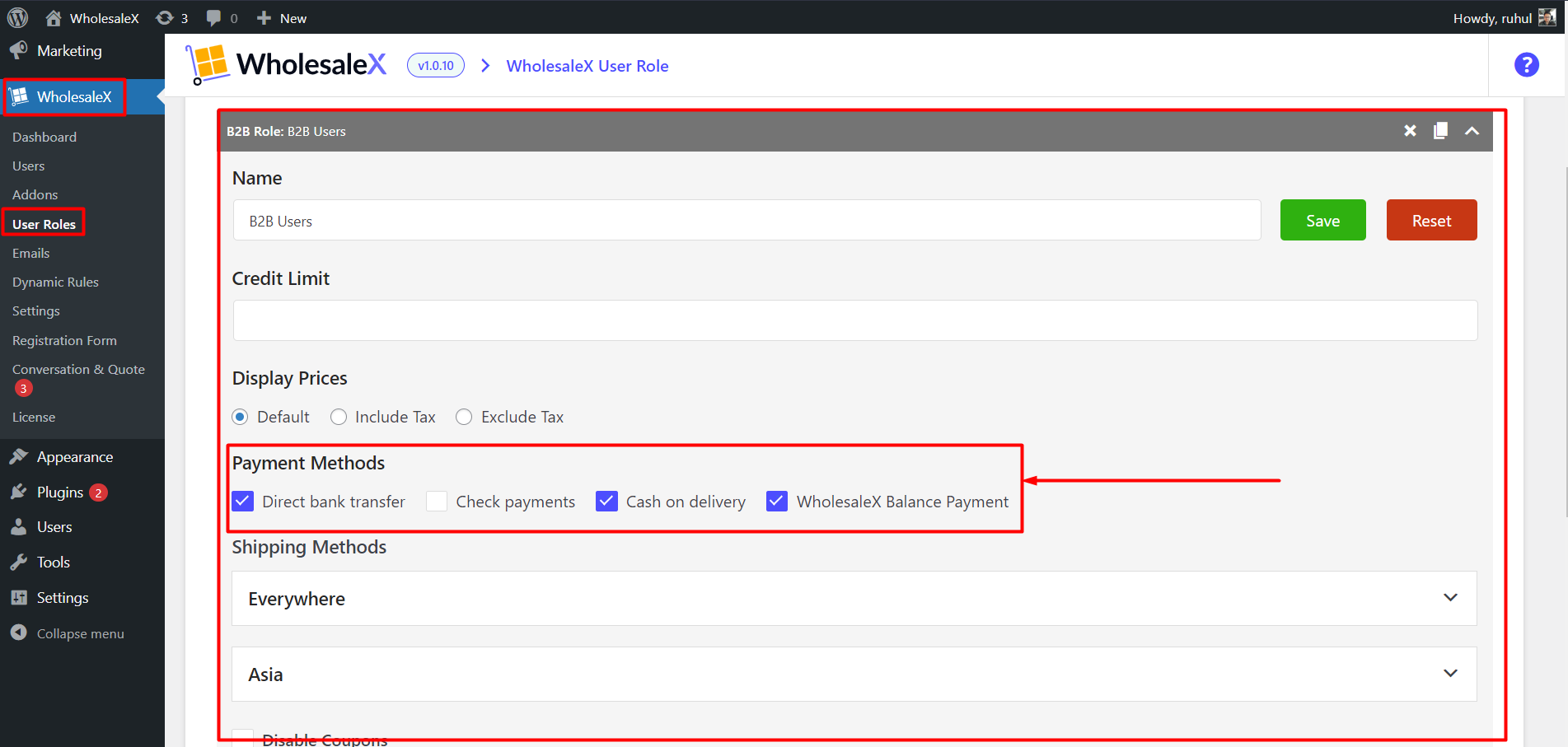Open License submenu

[x=34, y=418]
